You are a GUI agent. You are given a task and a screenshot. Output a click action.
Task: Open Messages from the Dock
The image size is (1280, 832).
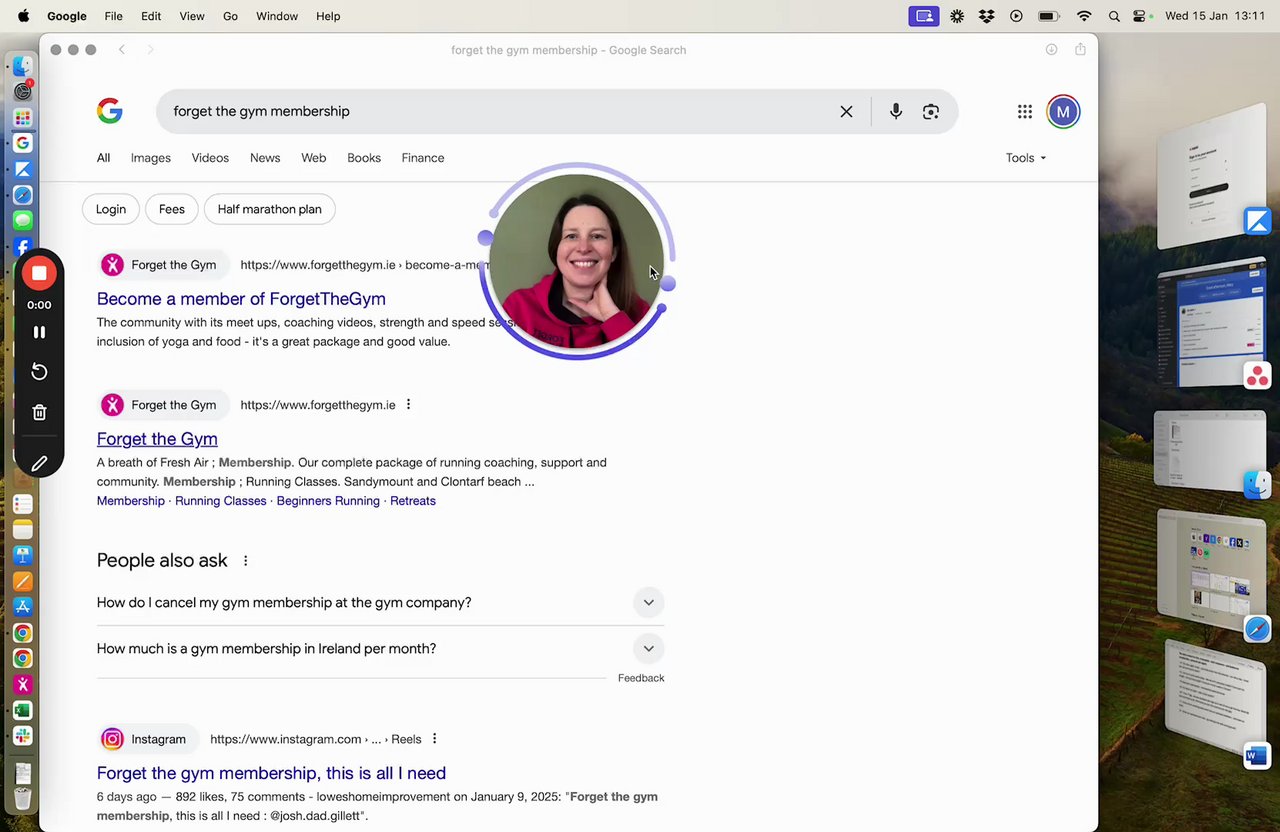click(x=22, y=221)
